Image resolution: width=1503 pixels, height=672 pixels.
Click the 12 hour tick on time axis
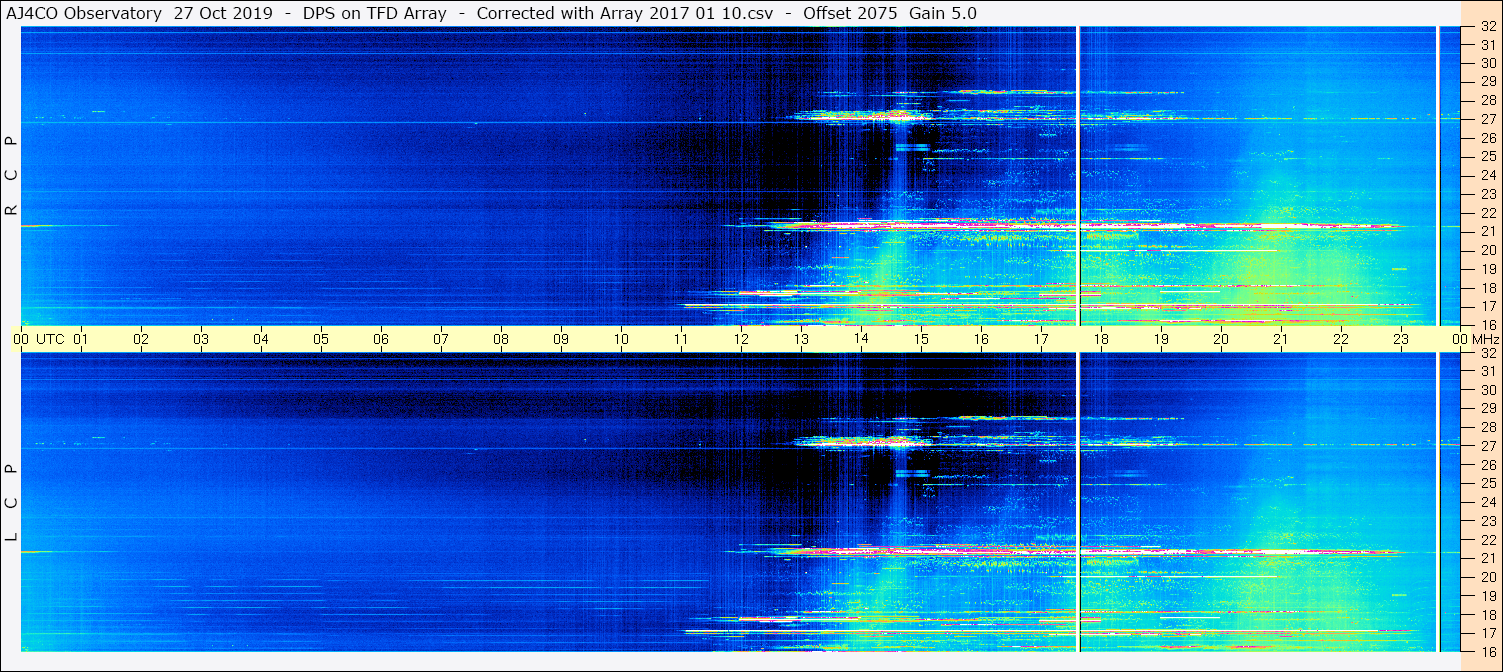click(x=741, y=339)
